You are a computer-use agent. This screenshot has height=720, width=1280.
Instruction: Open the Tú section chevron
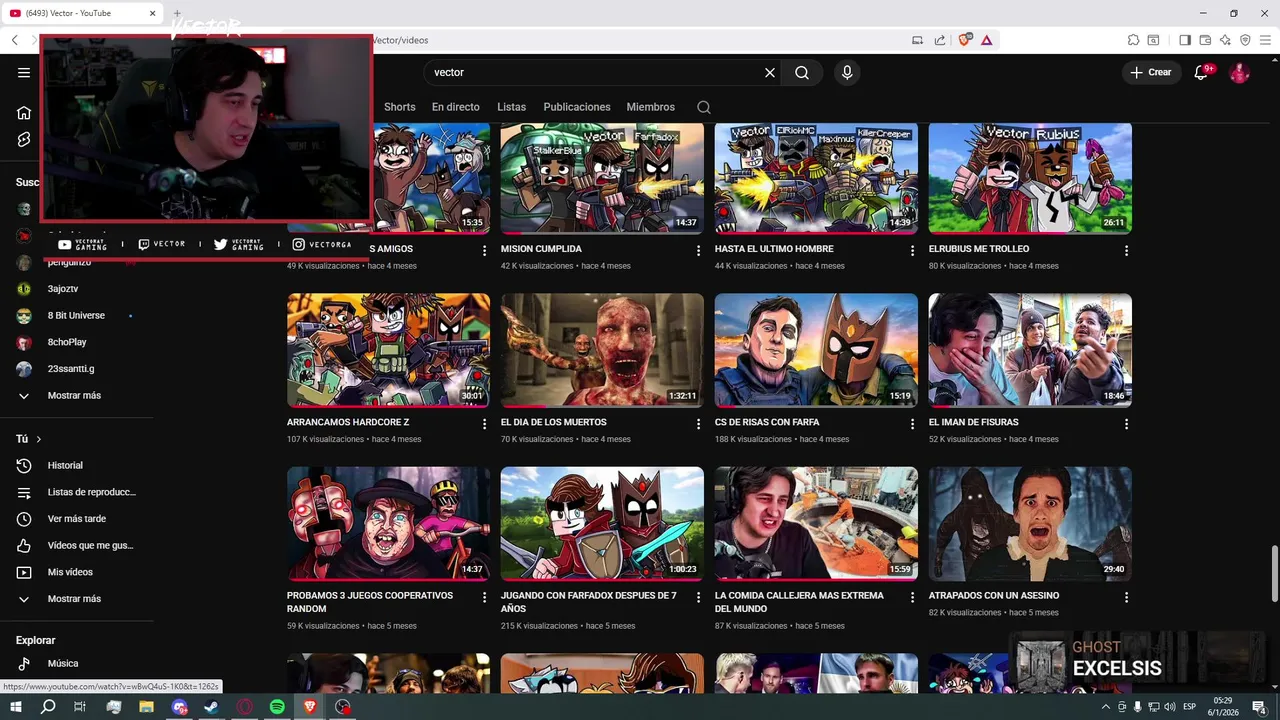(x=39, y=439)
